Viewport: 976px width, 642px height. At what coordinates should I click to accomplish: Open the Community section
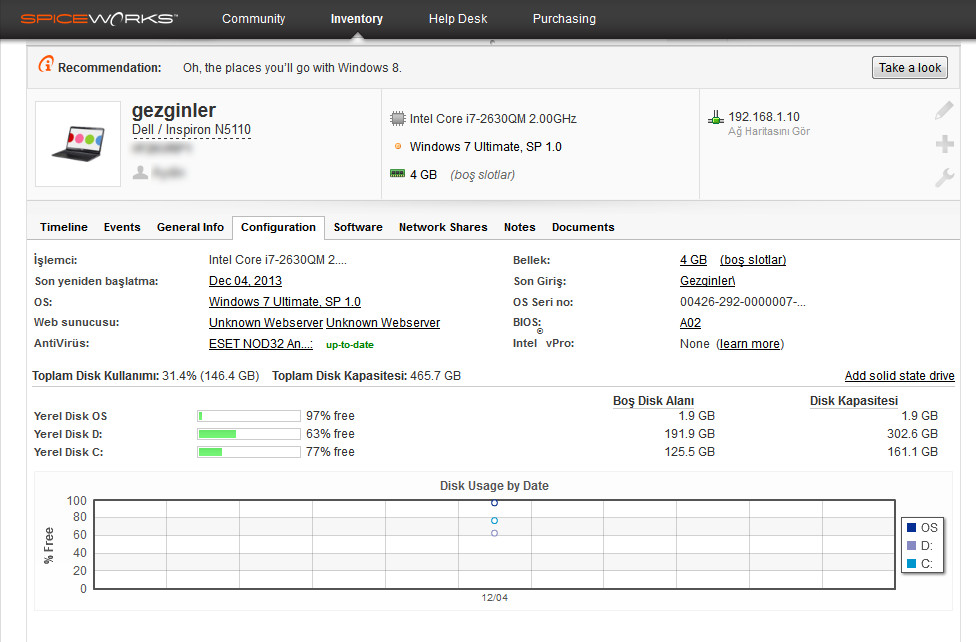[x=253, y=18]
